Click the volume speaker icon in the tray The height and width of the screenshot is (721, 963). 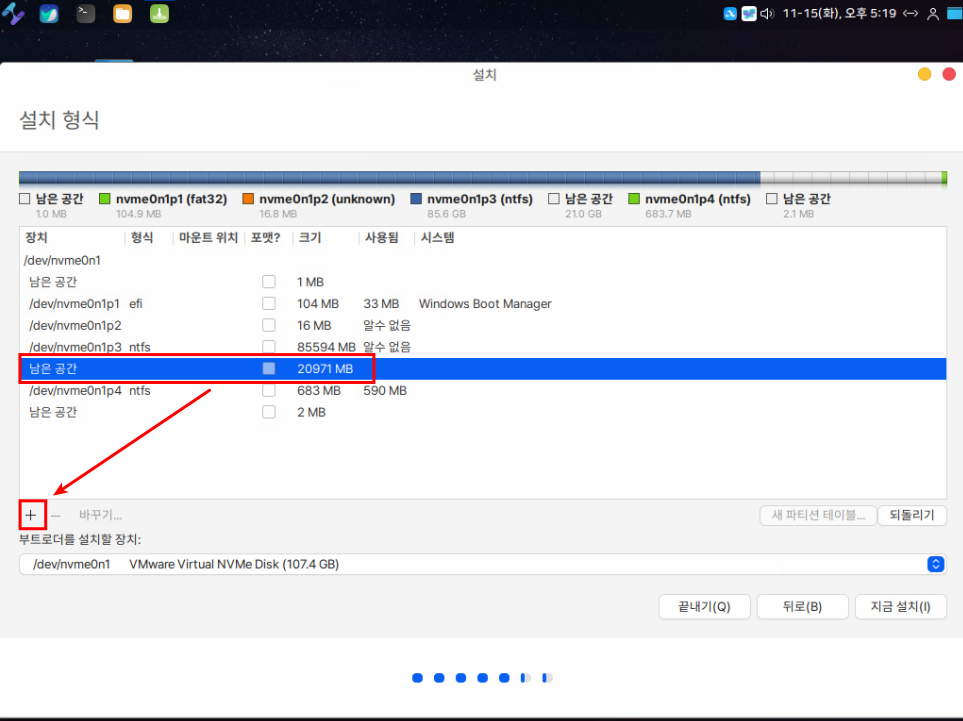click(767, 14)
